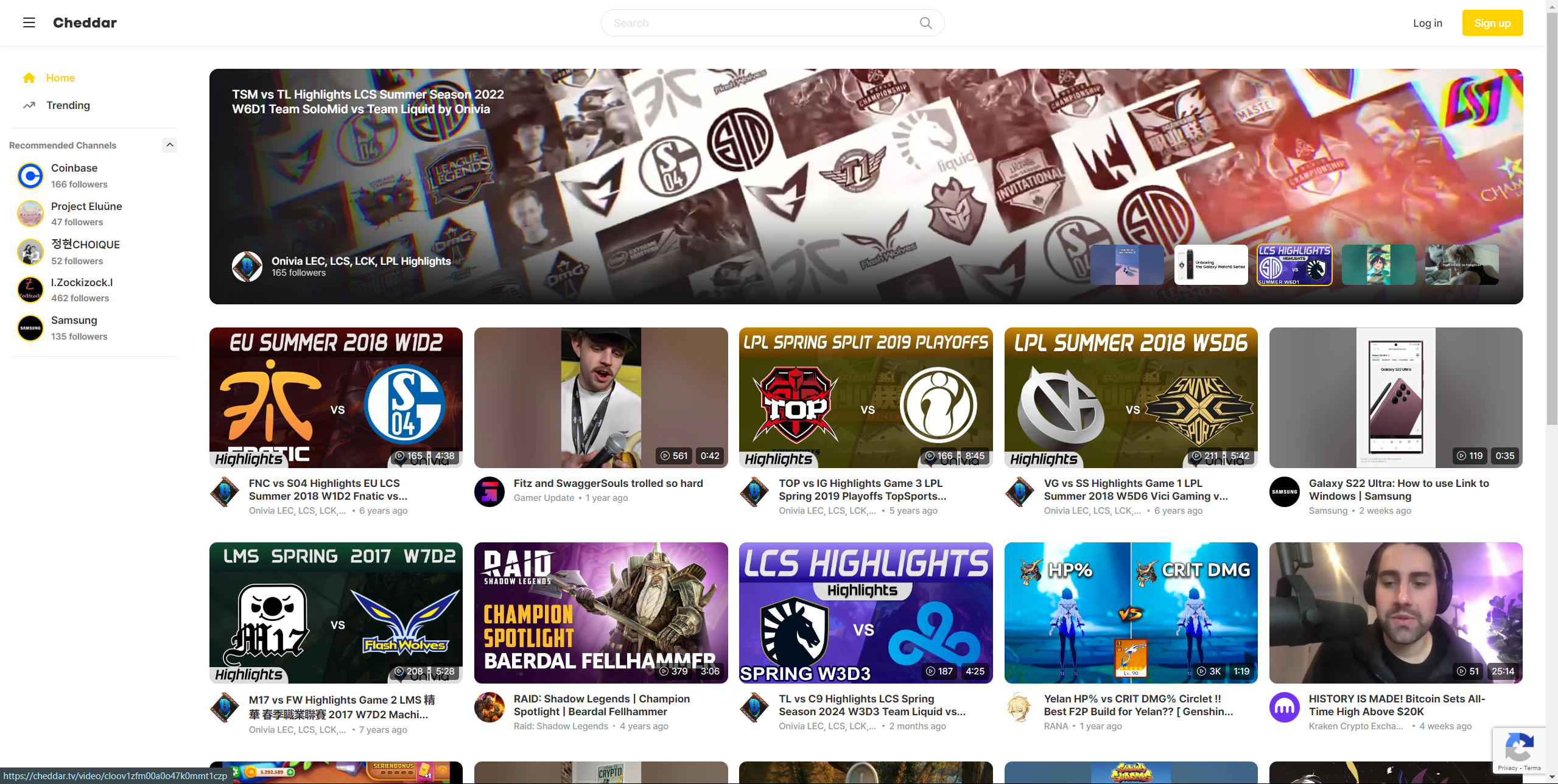
Task: Open Project Eluüne channel link
Action: [x=86, y=206]
